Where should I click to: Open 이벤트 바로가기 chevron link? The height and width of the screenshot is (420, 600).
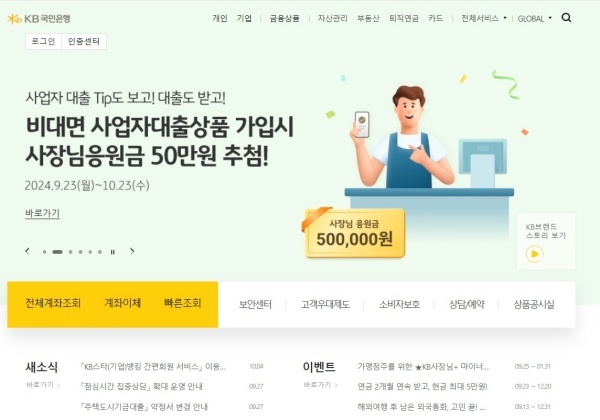(x=320, y=385)
